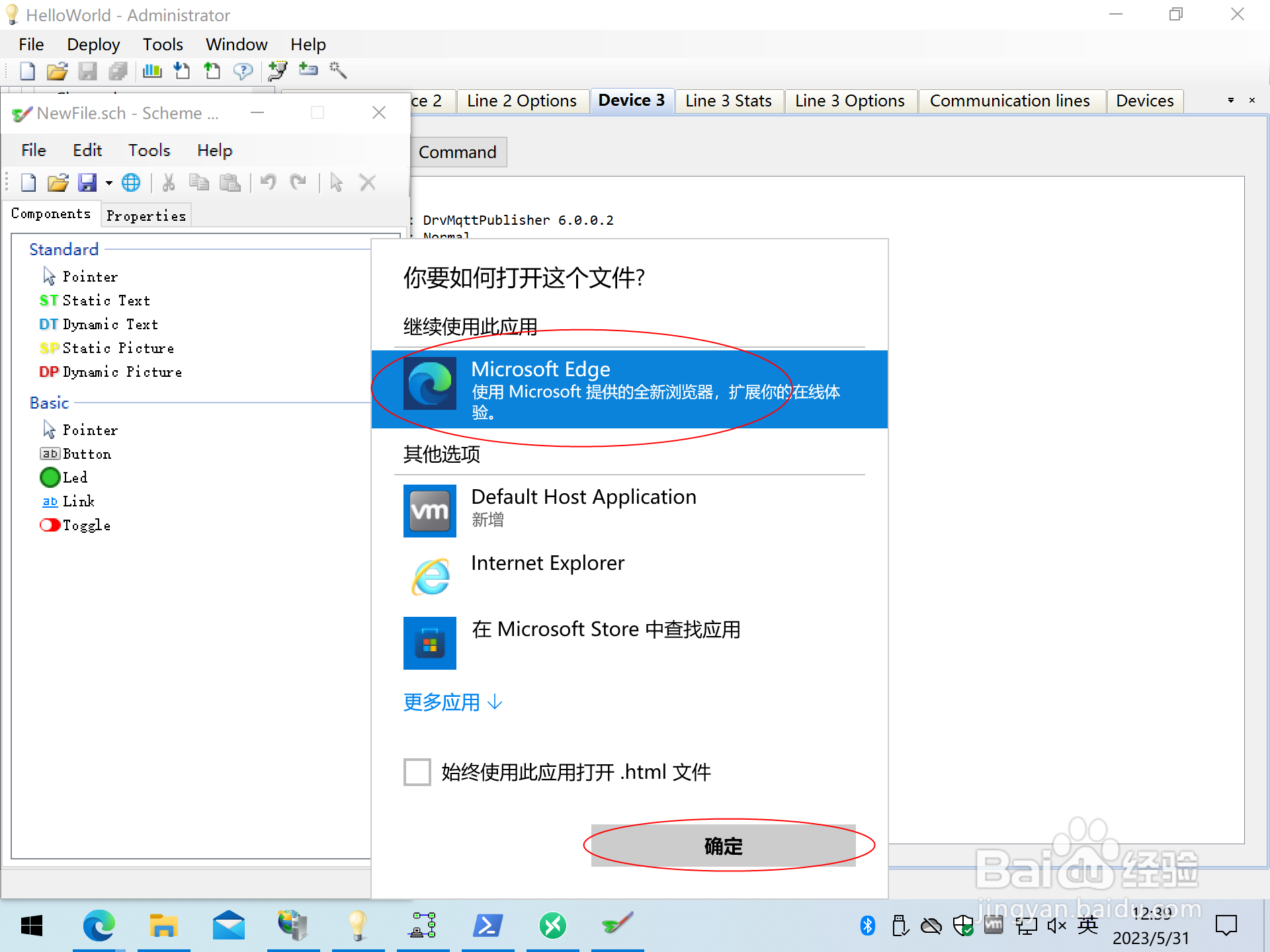Open Windows Start menu
1270x952 pixels.
(x=31, y=926)
